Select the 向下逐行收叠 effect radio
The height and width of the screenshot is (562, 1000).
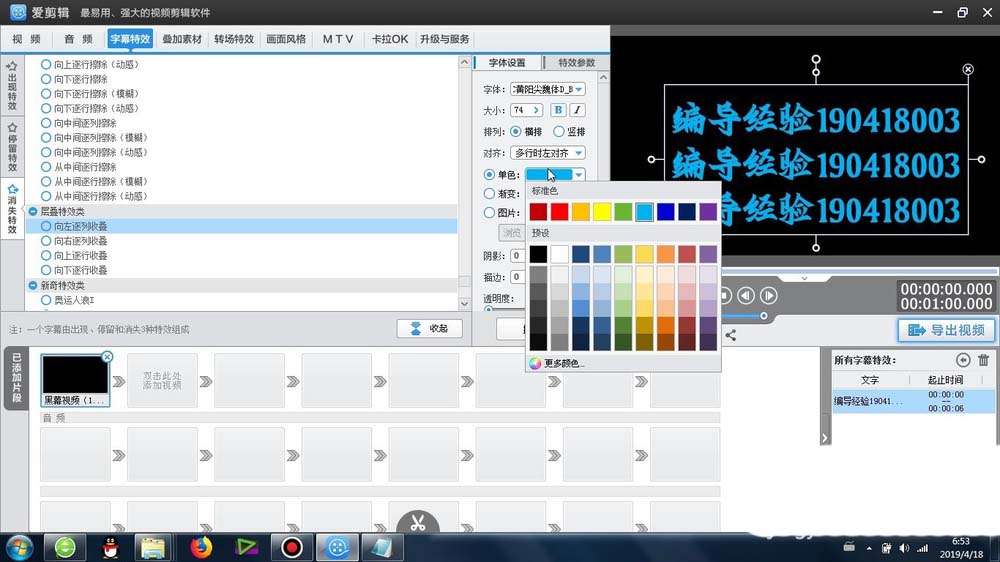click(x=46, y=270)
